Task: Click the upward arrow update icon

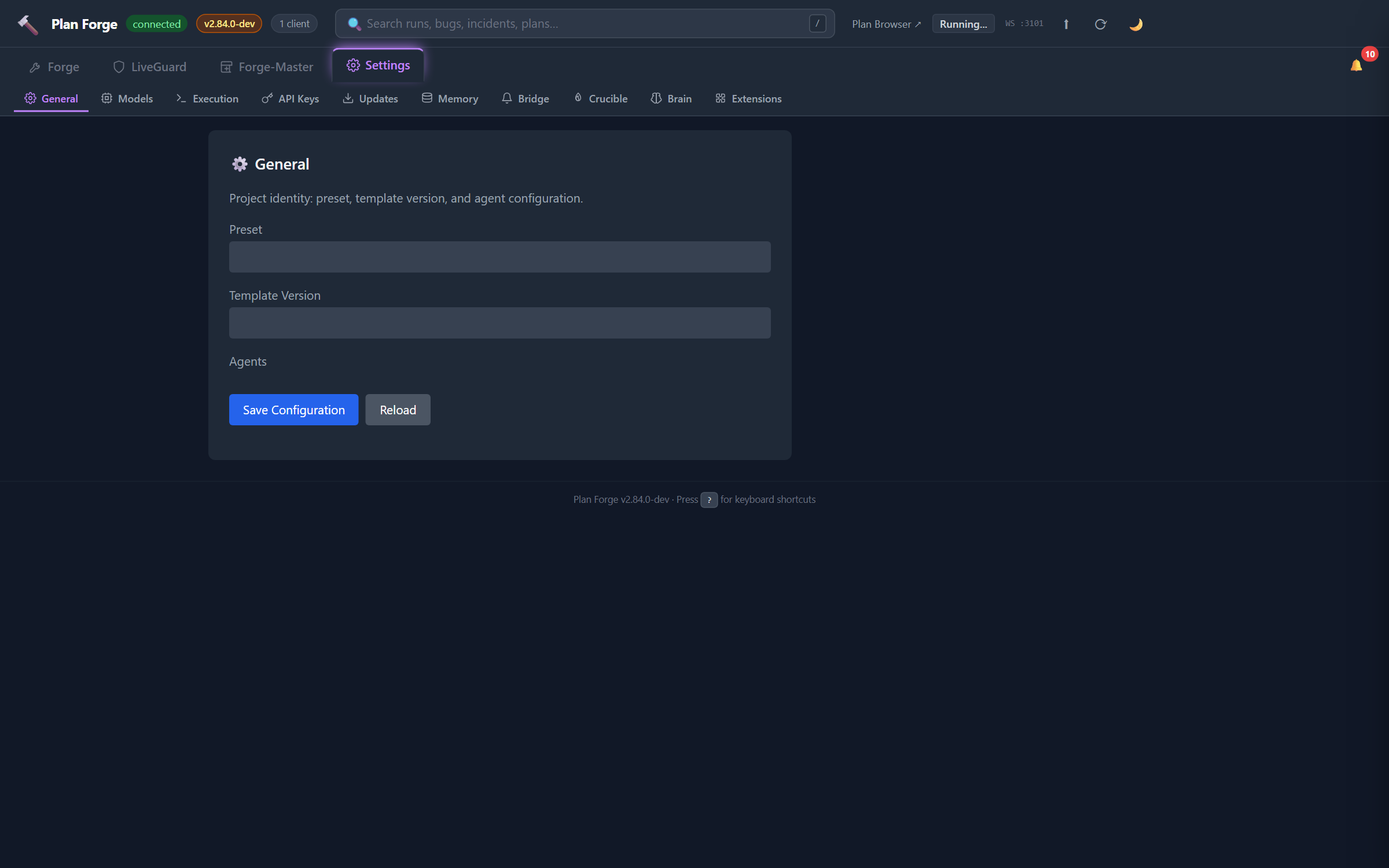Action: (x=1066, y=24)
